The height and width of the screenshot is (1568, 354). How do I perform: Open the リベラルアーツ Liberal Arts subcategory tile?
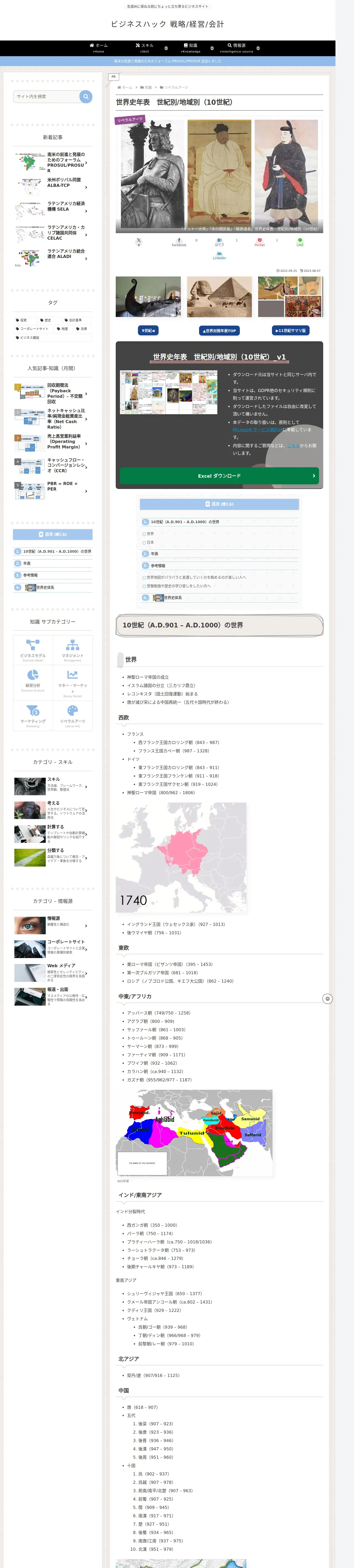click(72, 715)
